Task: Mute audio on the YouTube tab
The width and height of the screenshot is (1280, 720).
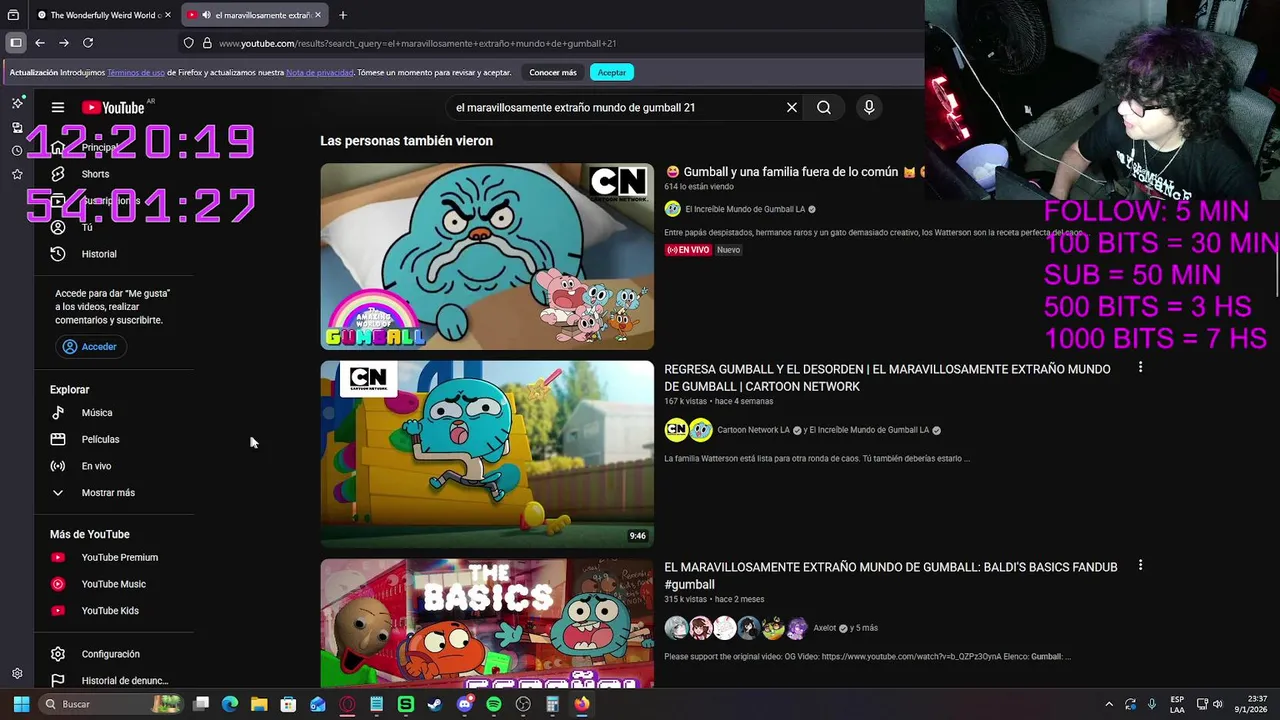Action: 205,15
